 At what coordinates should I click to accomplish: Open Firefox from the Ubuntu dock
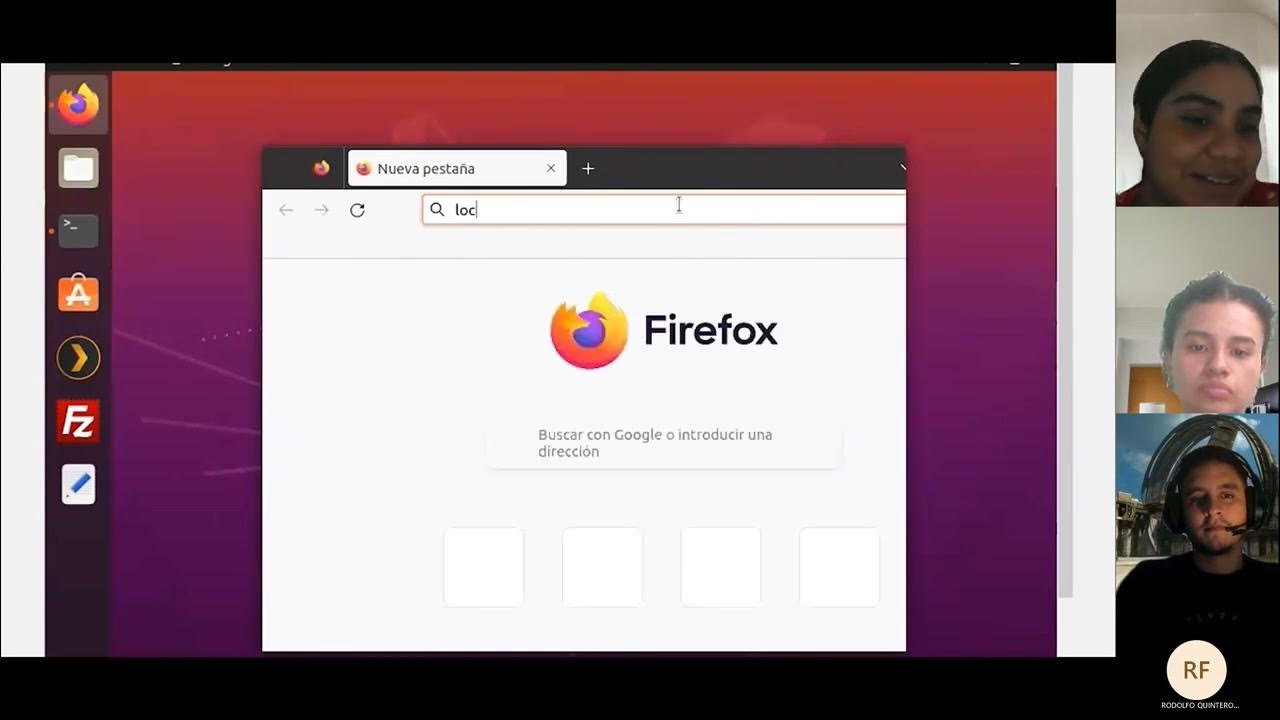[x=78, y=104]
